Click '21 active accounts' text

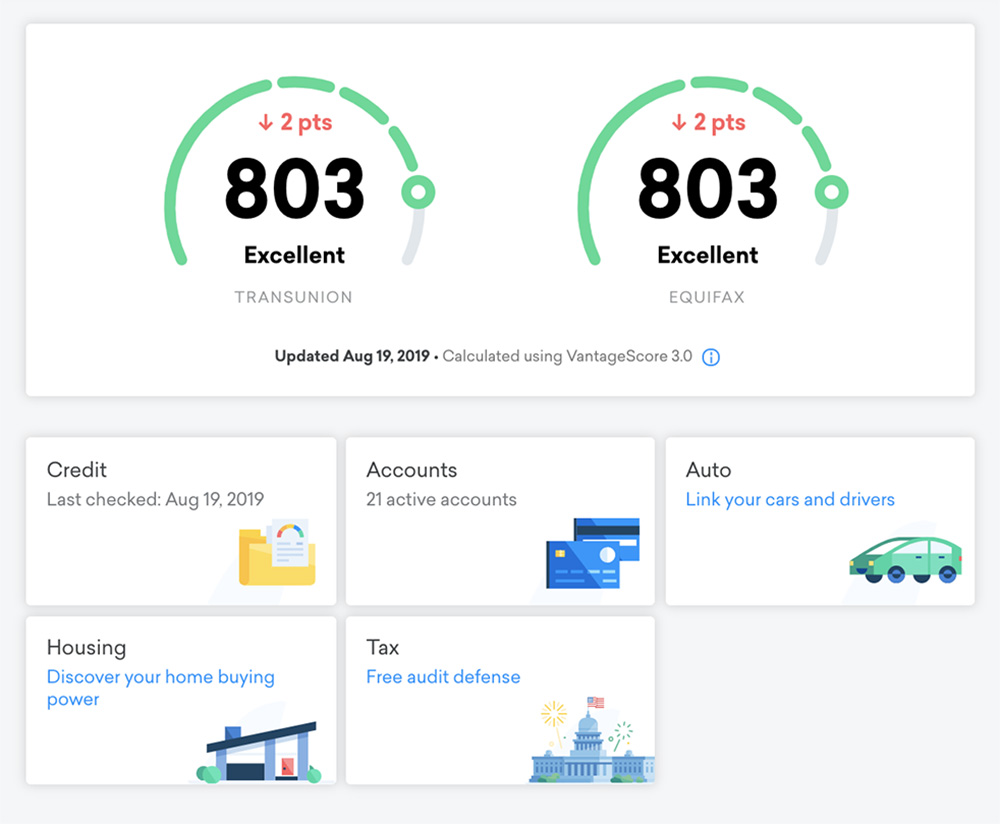[441, 499]
